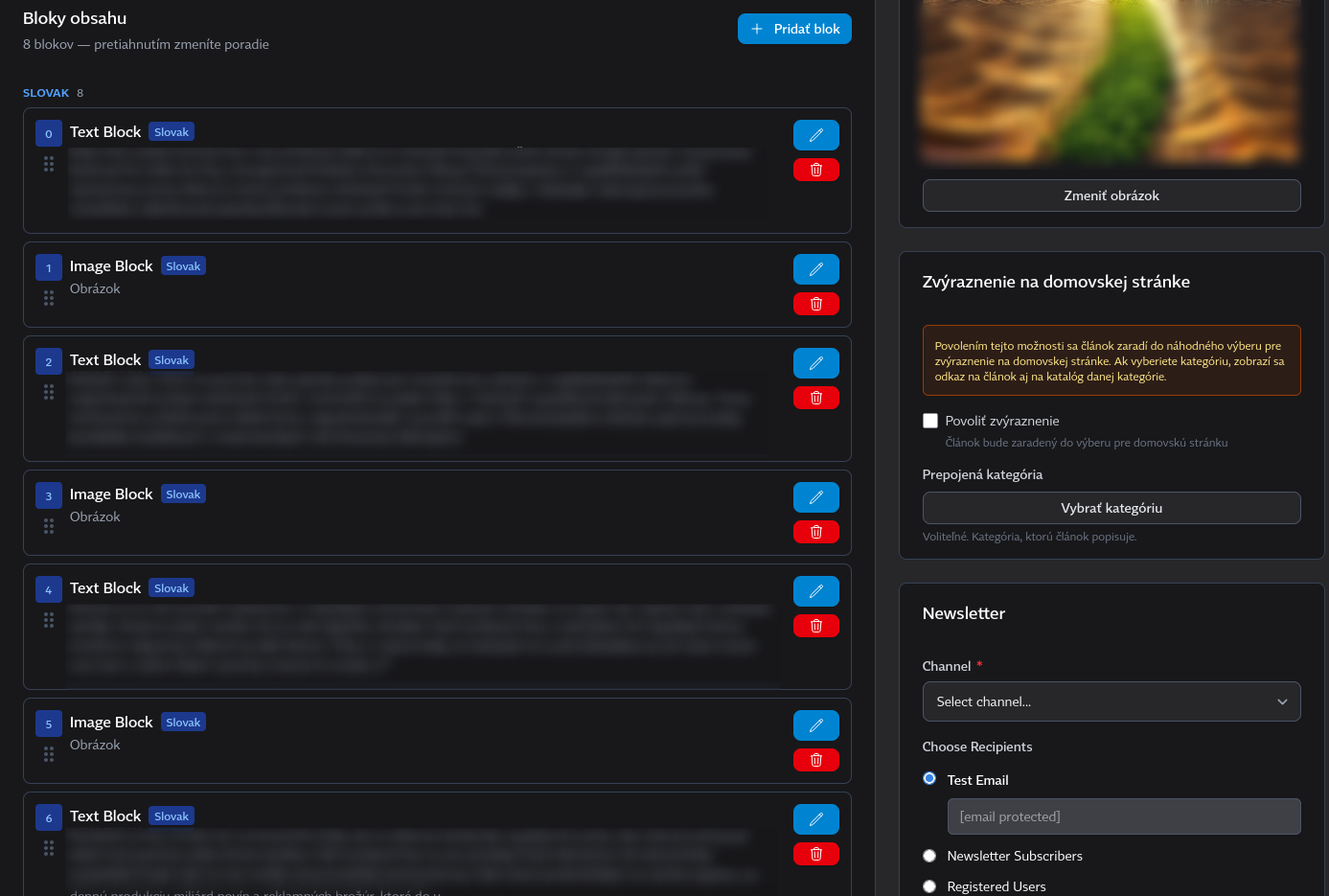Open the Vybrať kategóriu selector
1329x896 pixels.
click(1111, 508)
